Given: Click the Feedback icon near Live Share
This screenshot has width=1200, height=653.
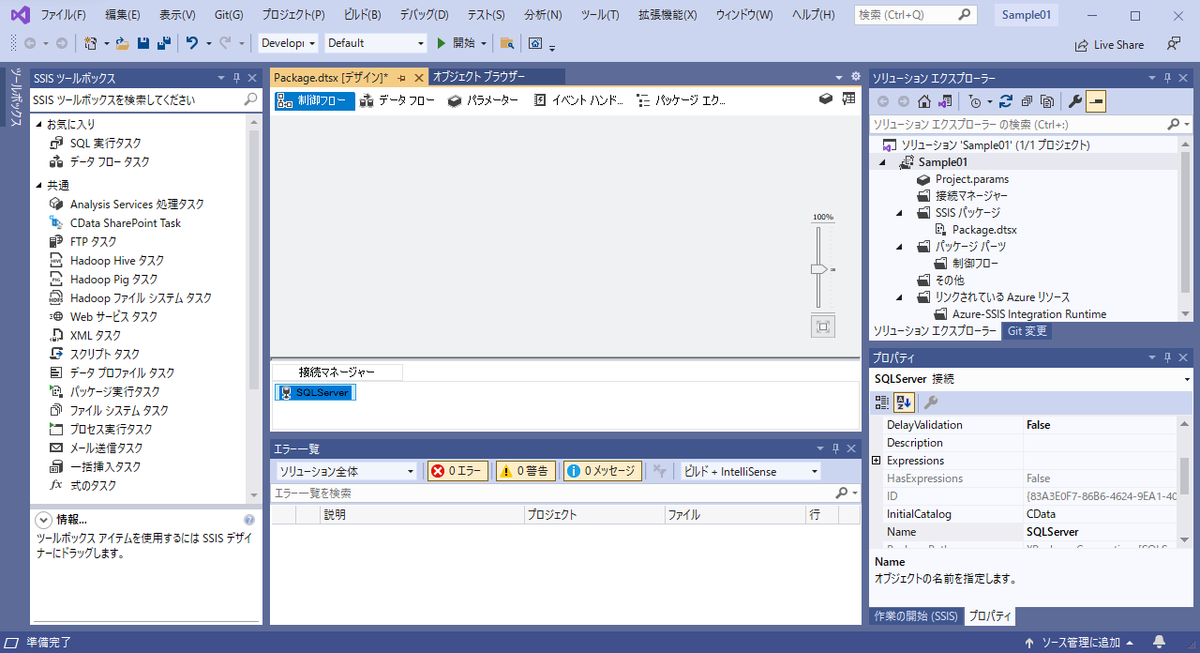Looking at the screenshot, I should pos(1173,44).
